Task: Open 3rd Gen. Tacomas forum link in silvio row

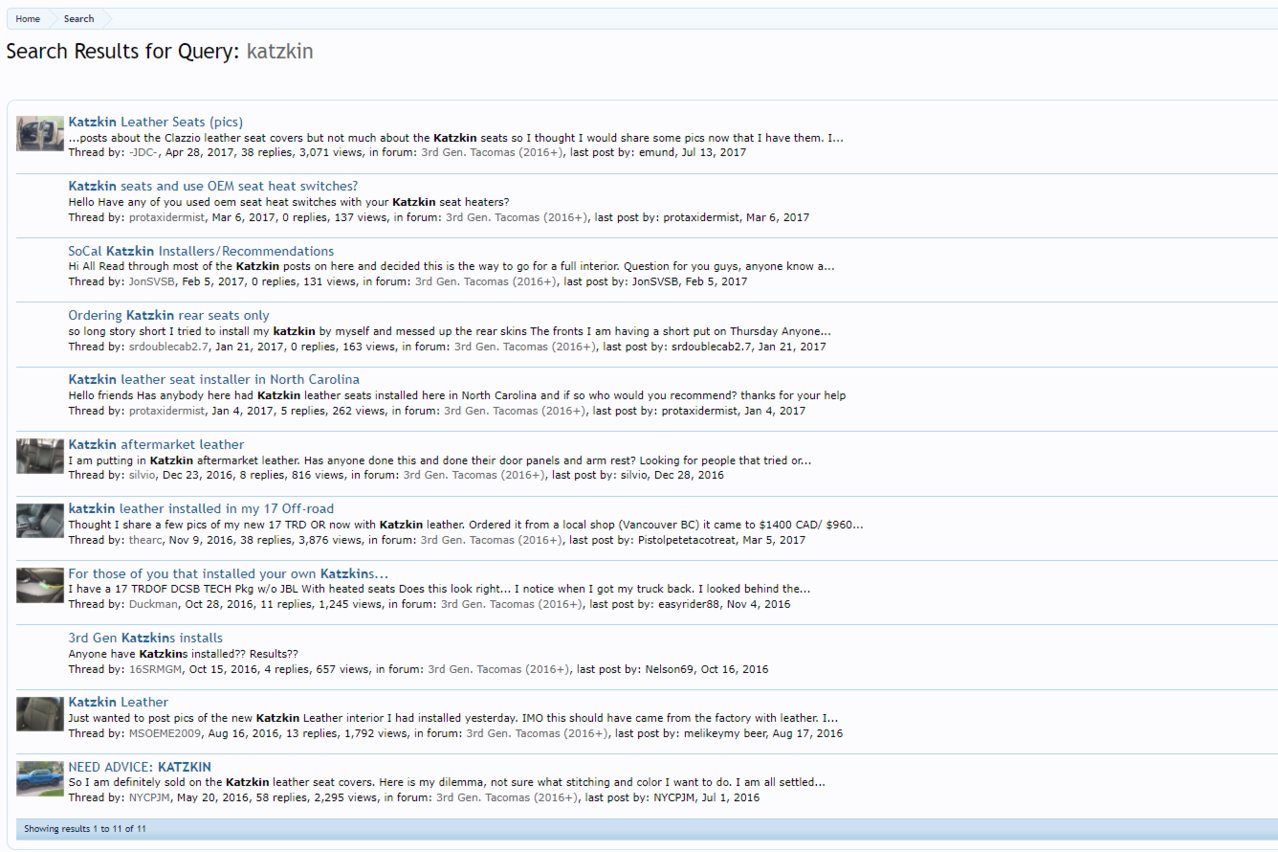Action: 474,475
